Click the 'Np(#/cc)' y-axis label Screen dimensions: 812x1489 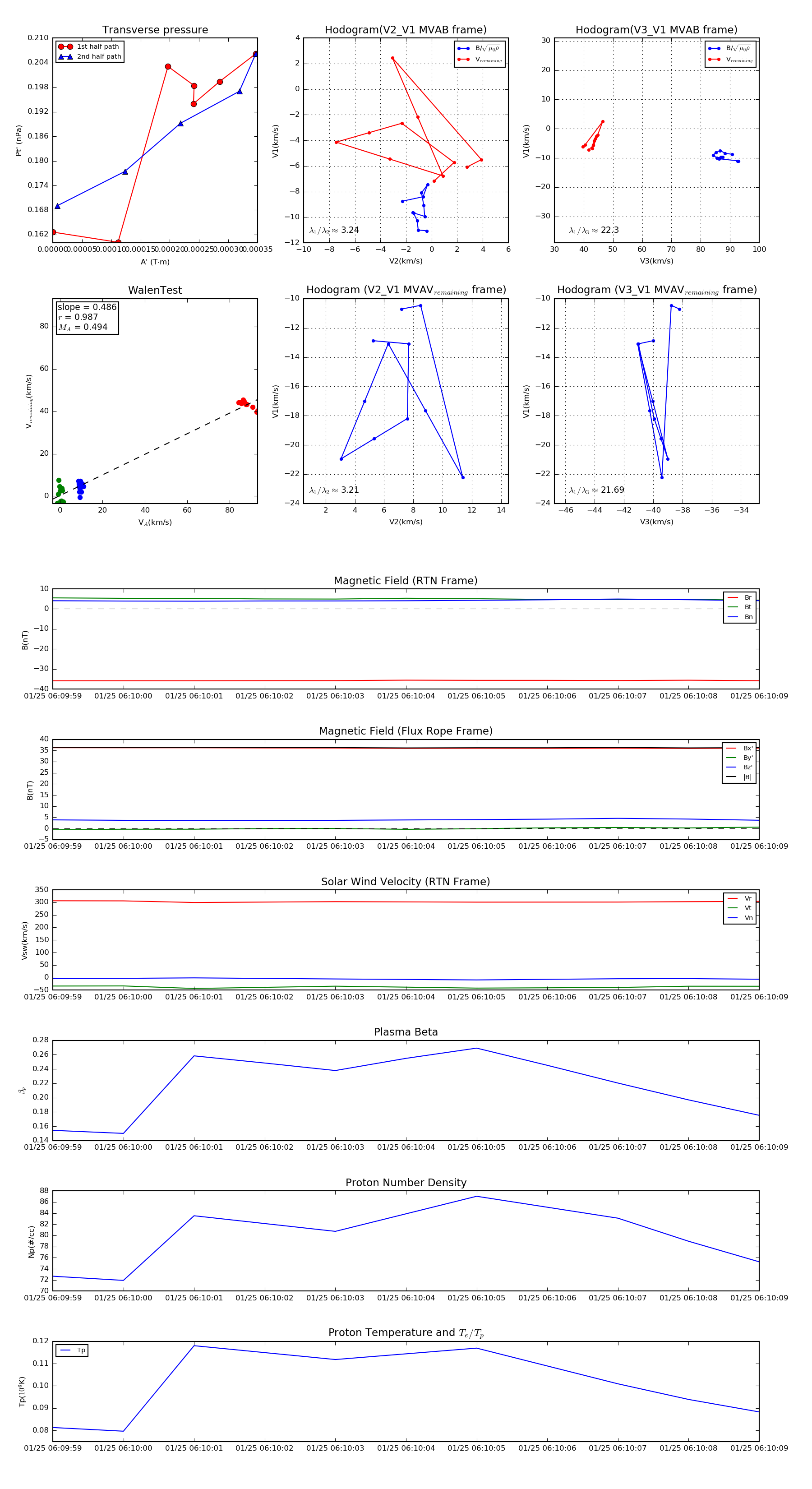(31, 1242)
